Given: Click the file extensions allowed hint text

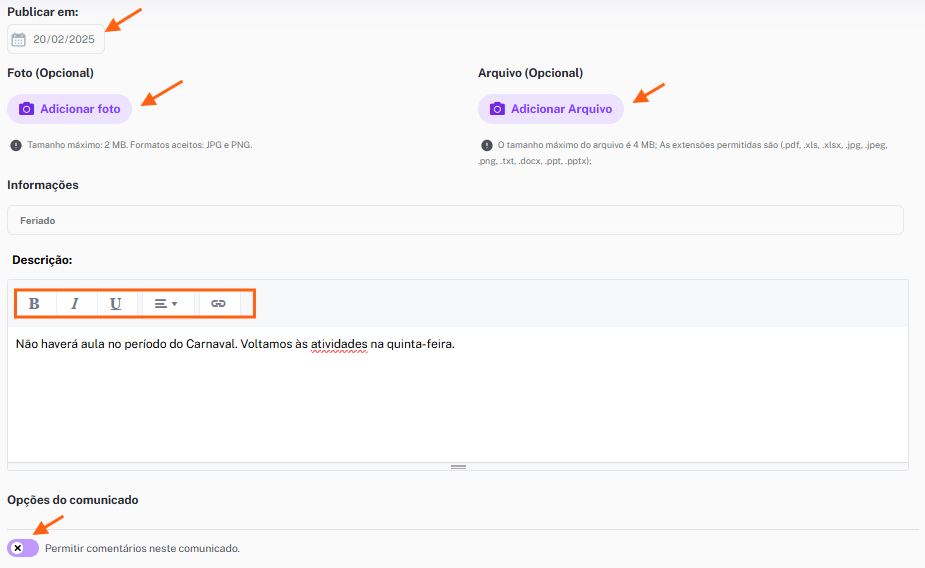Looking at the screenshot, I should pyautogui.click(x=683, y=153).
